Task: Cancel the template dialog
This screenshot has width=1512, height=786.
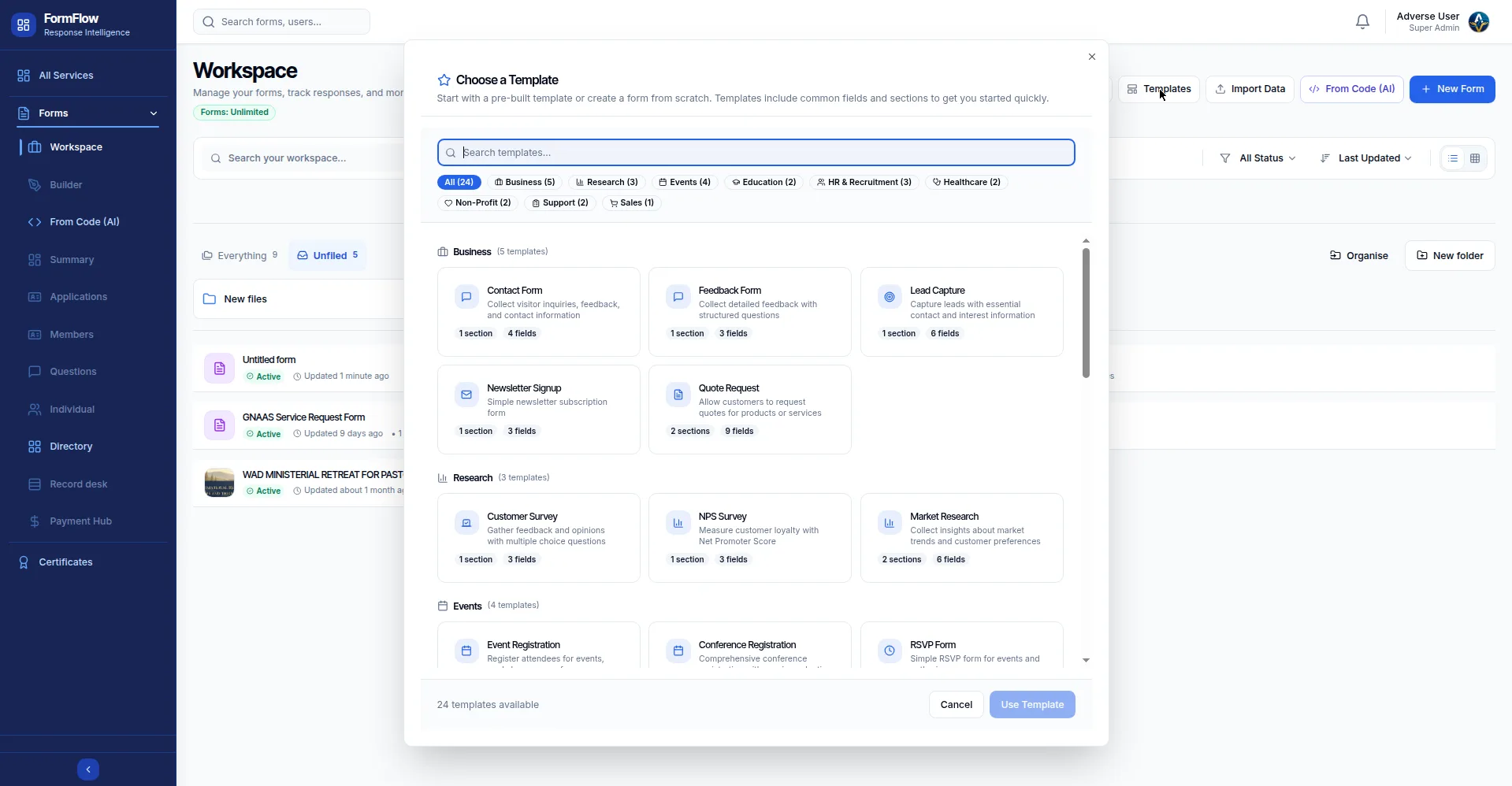Action: pos(956,705)
